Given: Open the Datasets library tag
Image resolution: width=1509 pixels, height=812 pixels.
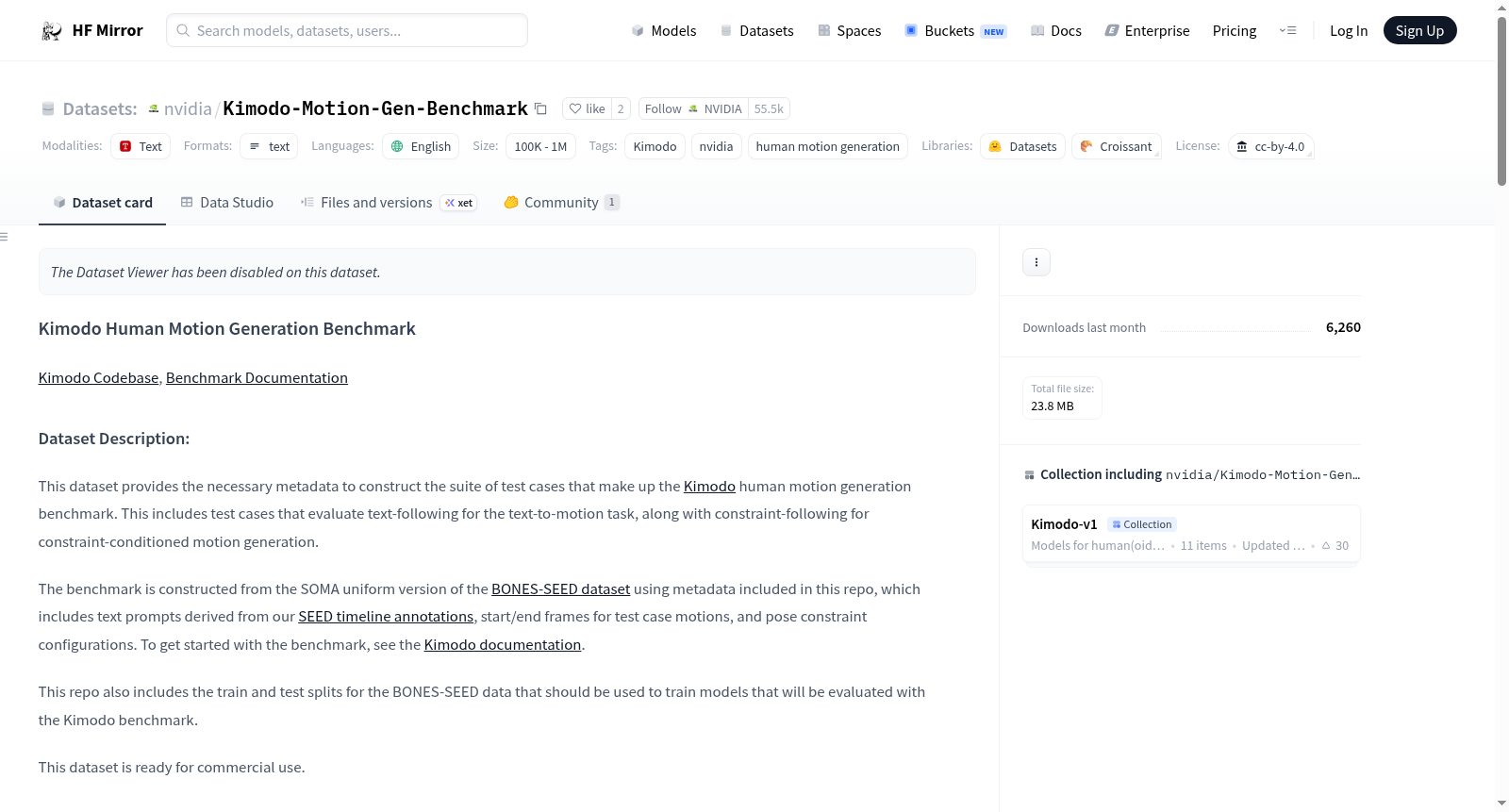Looking at the screenshot, I should [1023, 146].
